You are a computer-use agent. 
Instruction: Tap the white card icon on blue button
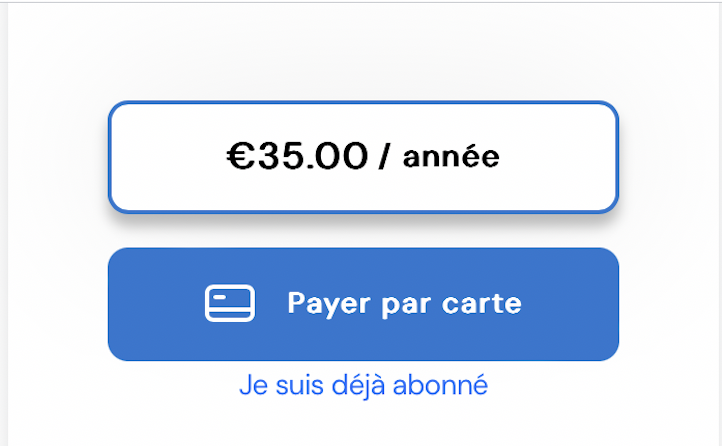click(x=230, y=303)
